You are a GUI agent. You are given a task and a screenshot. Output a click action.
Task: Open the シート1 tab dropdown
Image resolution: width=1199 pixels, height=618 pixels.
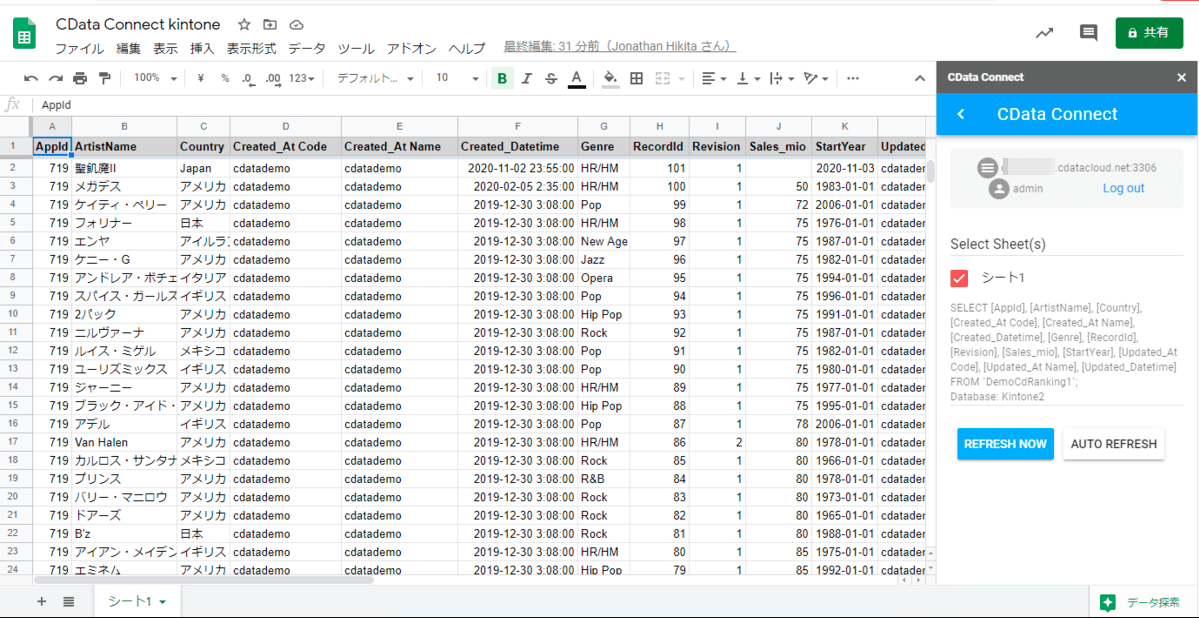pyautogui.click(x=162, y=603)
